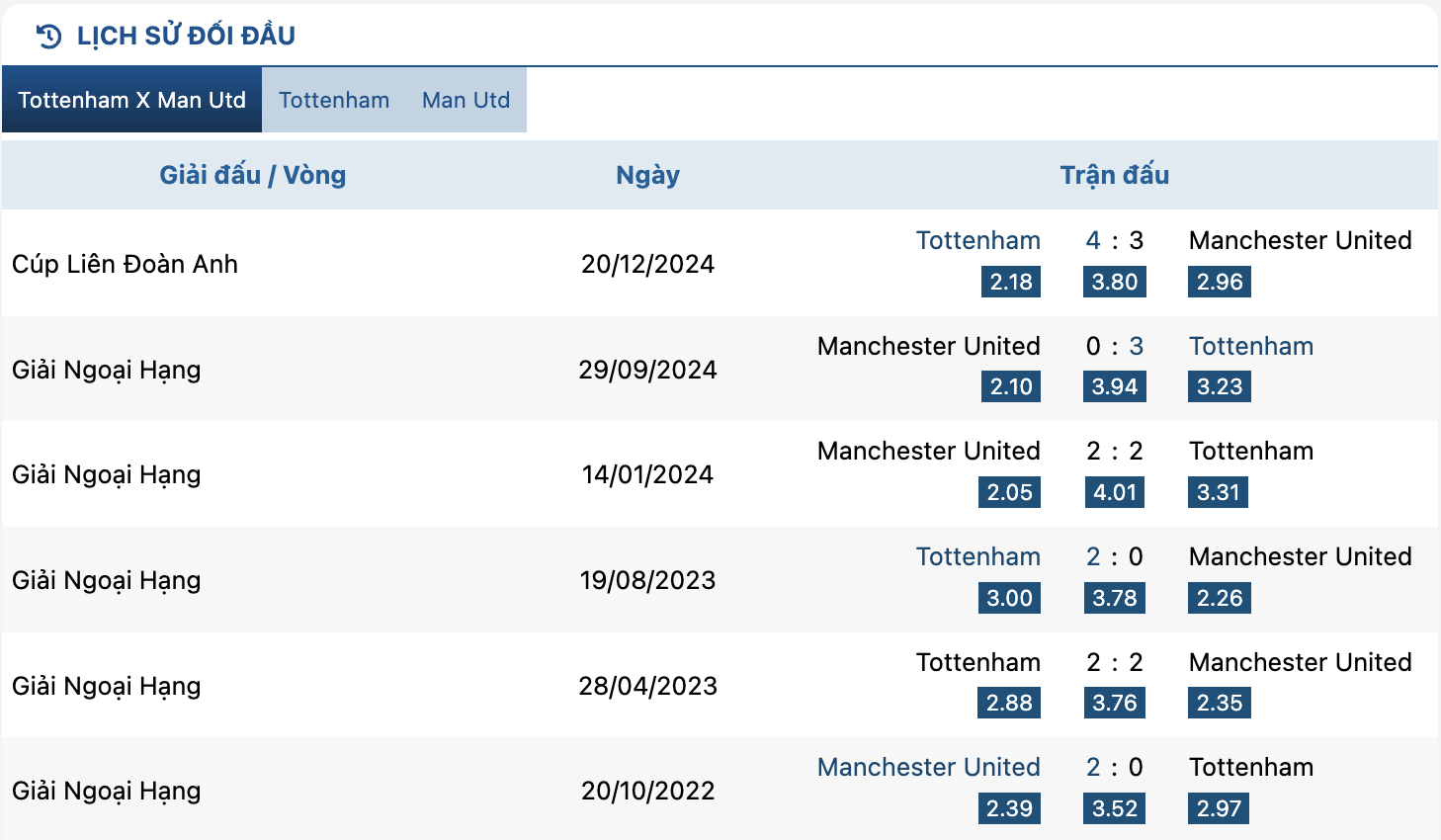This screenshot has width=1441, height=840.
Task: Switch to the Tottenham tab
Action: [x=334, y=100]
